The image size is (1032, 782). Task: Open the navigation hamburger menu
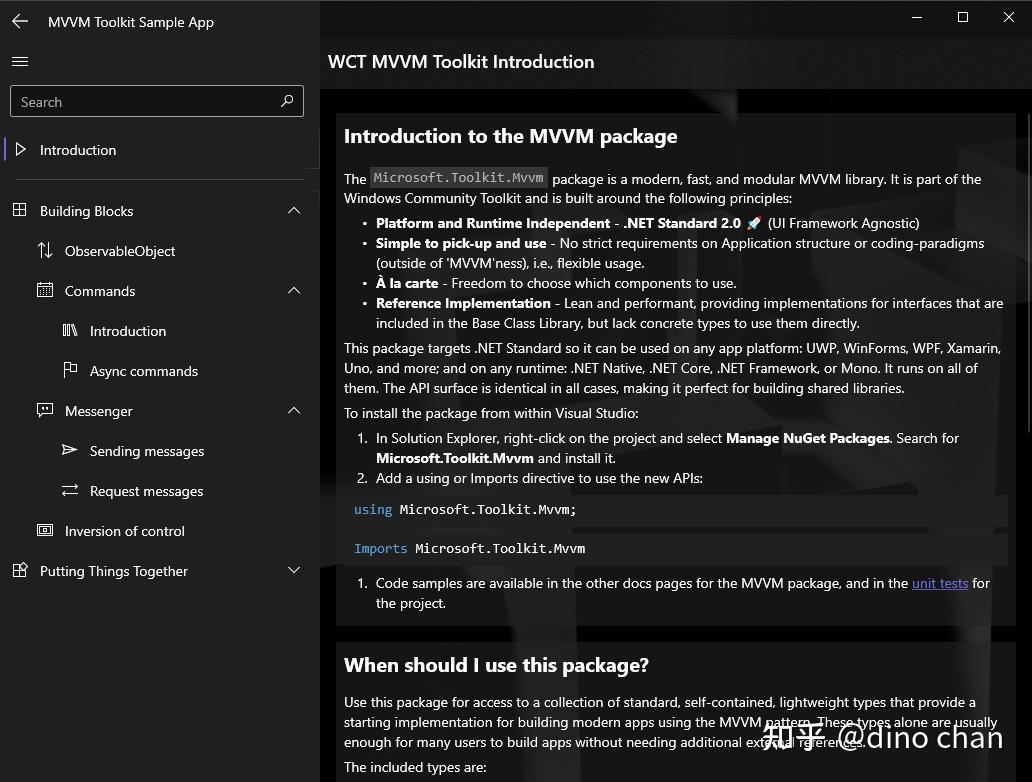[19, 60]
